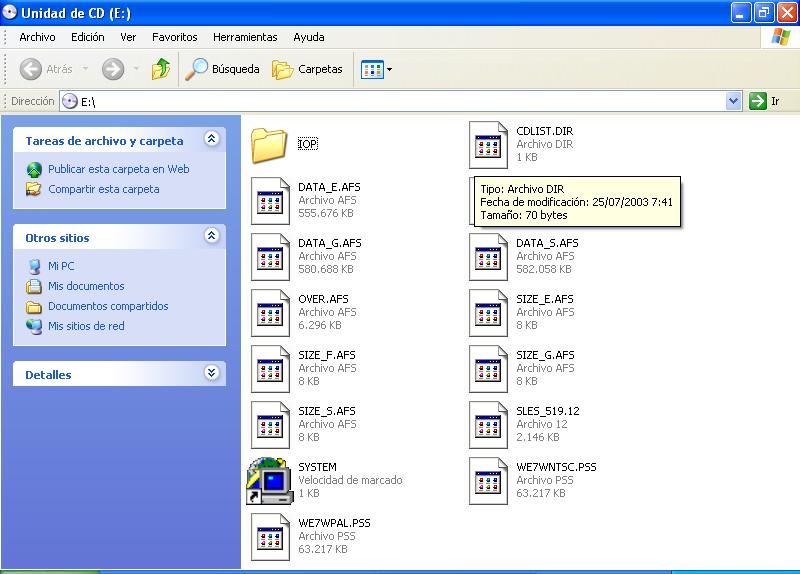Minimize the Unidad de CD window

coord(741,13)
